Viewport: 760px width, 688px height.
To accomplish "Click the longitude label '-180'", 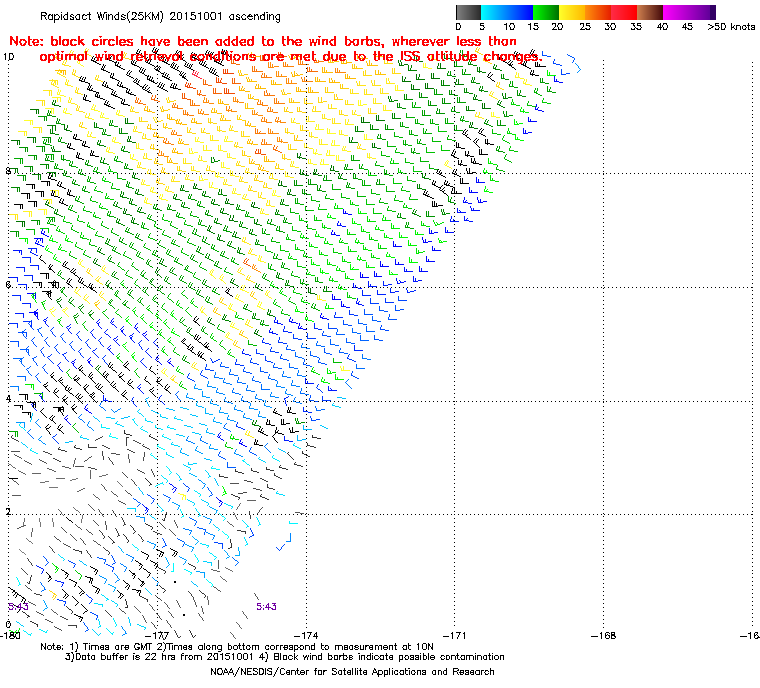I will coord(10,635).
